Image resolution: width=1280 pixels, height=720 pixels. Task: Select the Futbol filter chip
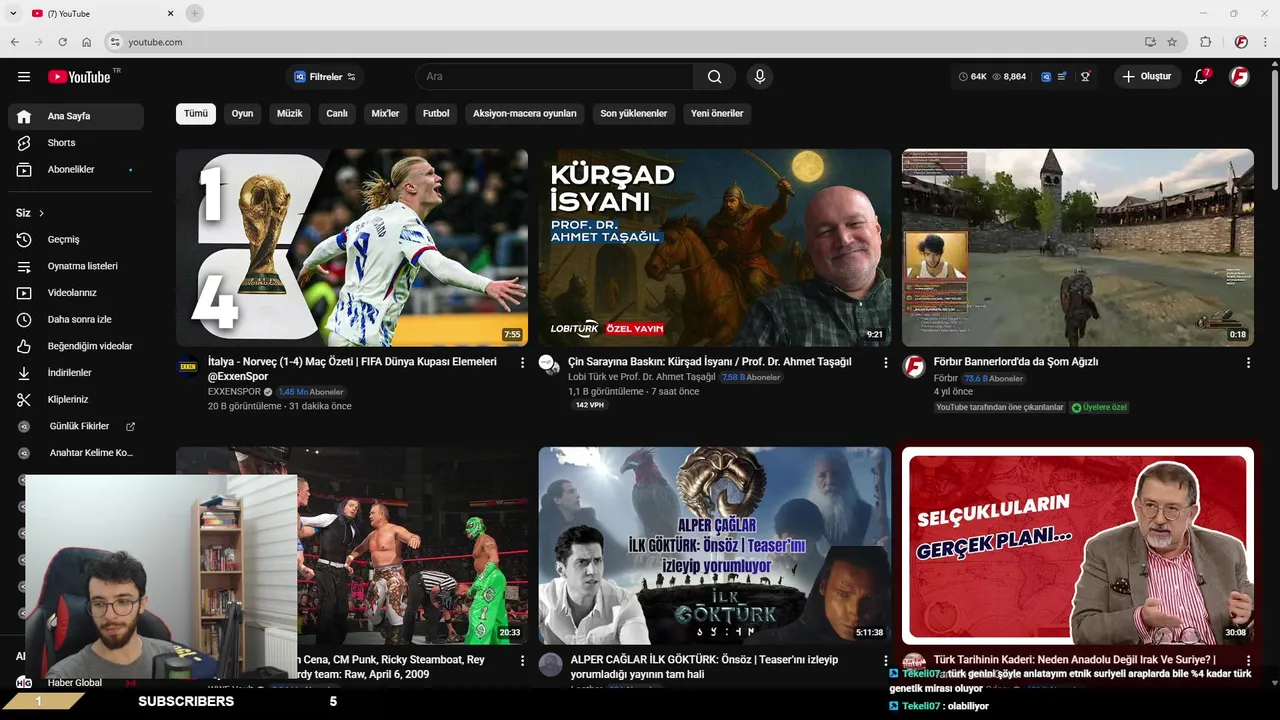(x=436, y=114)
